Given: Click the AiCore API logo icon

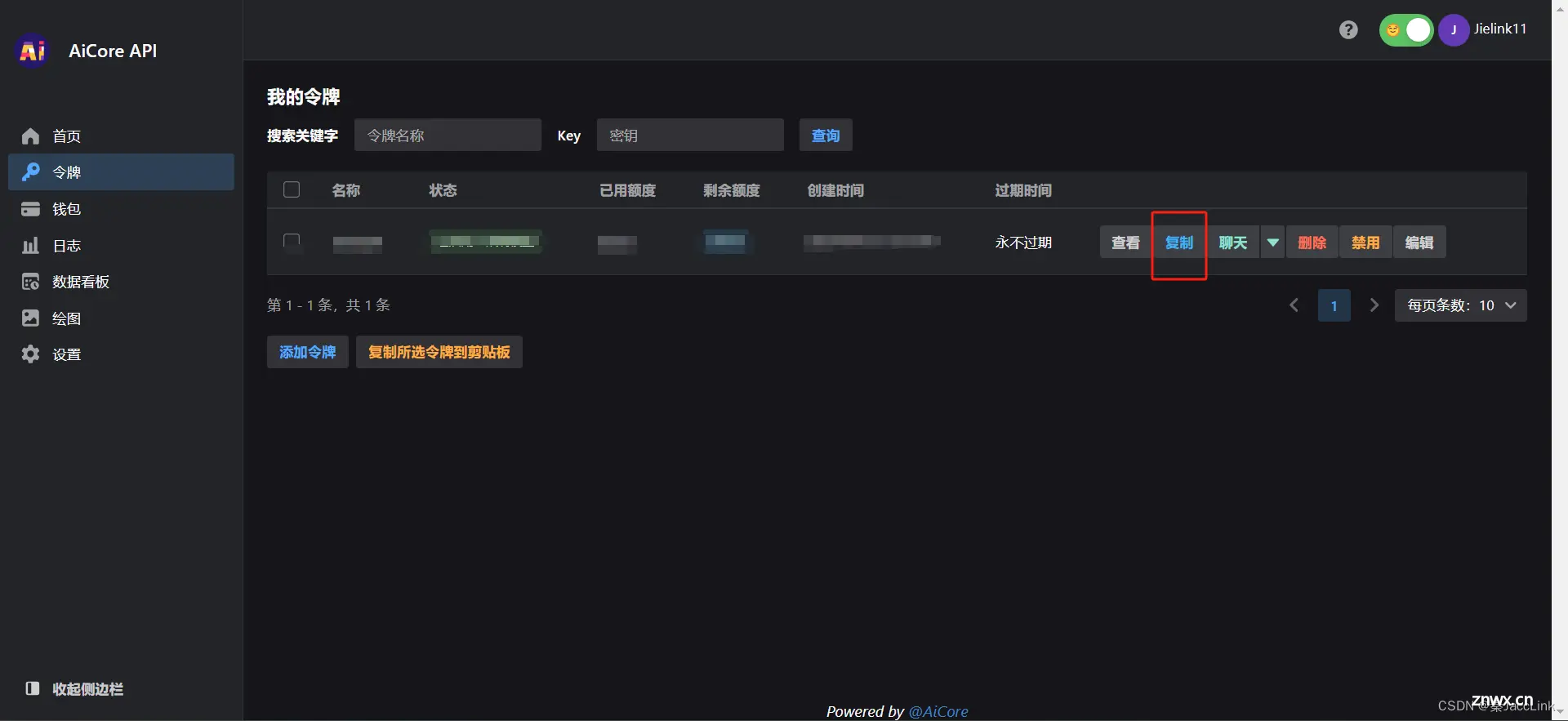Looking at the screenshot, I should tap(32, 51).
